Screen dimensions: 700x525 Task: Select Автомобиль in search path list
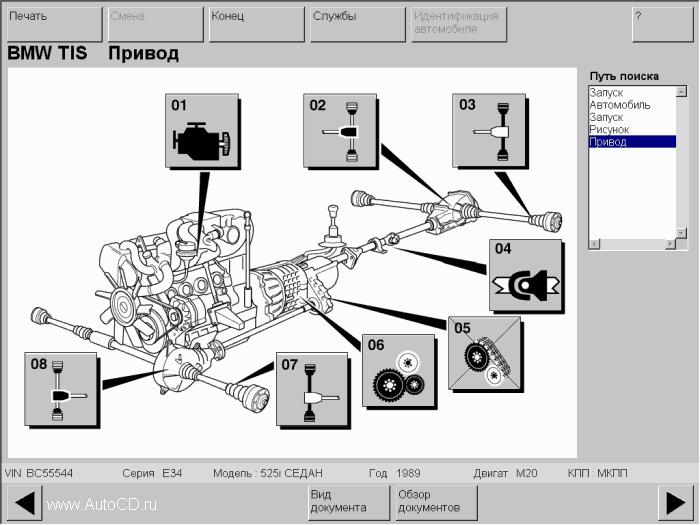(632, 105)
